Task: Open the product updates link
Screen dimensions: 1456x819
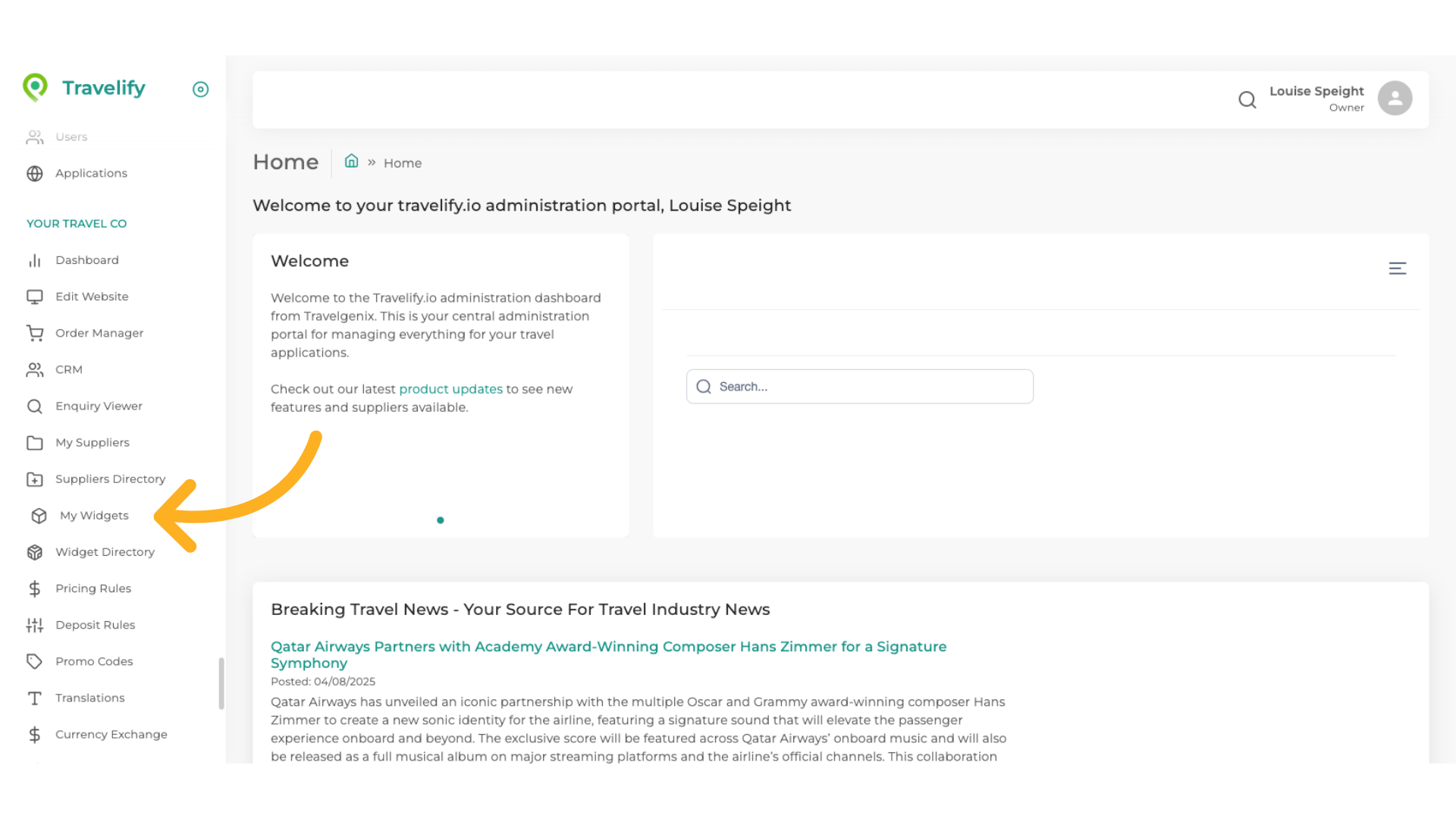Action: pyautogui.click(x=450, y=389)
